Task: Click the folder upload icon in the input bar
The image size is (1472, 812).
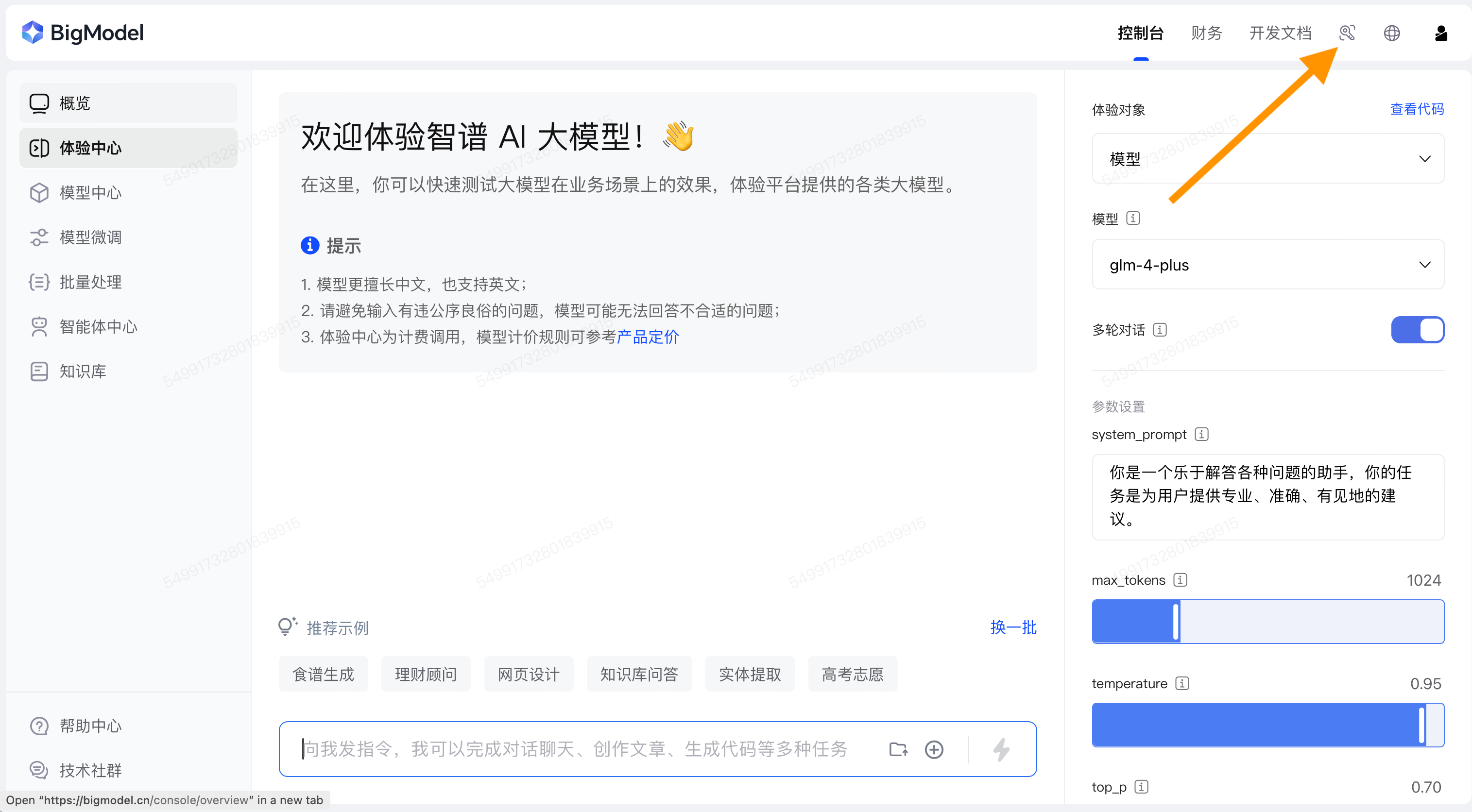Action: [898, 749]
